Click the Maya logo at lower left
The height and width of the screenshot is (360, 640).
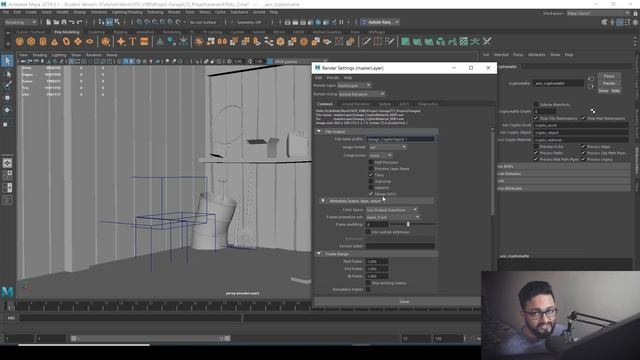click(x=7, y=291)
